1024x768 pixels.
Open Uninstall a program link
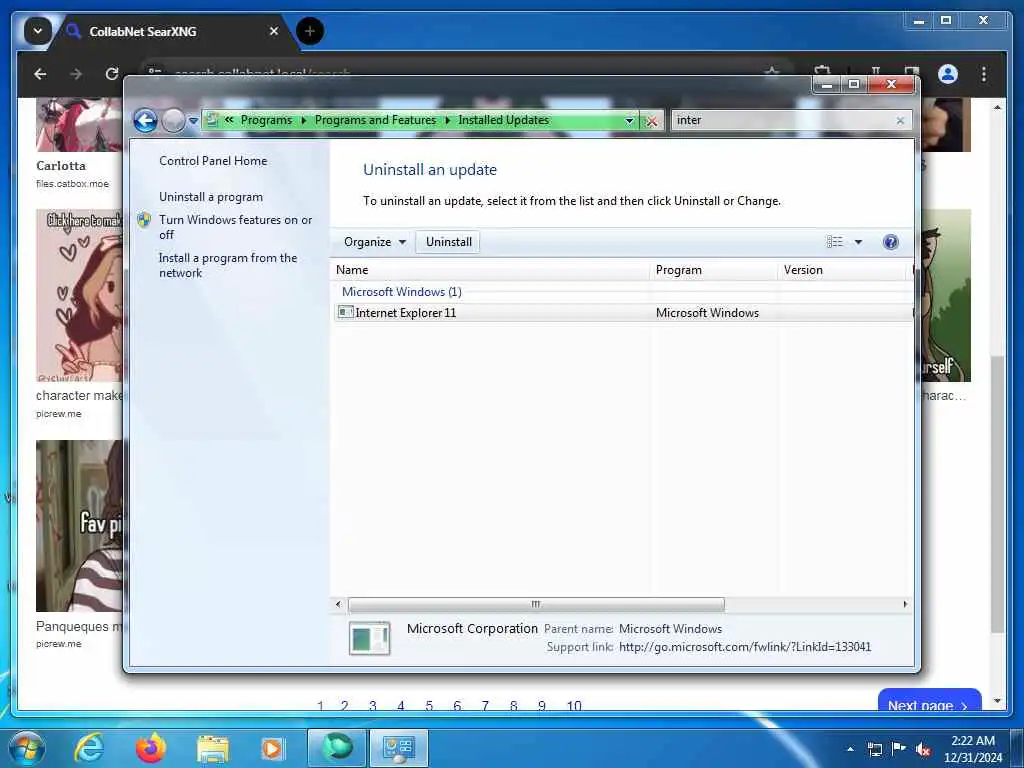point(211,197)
